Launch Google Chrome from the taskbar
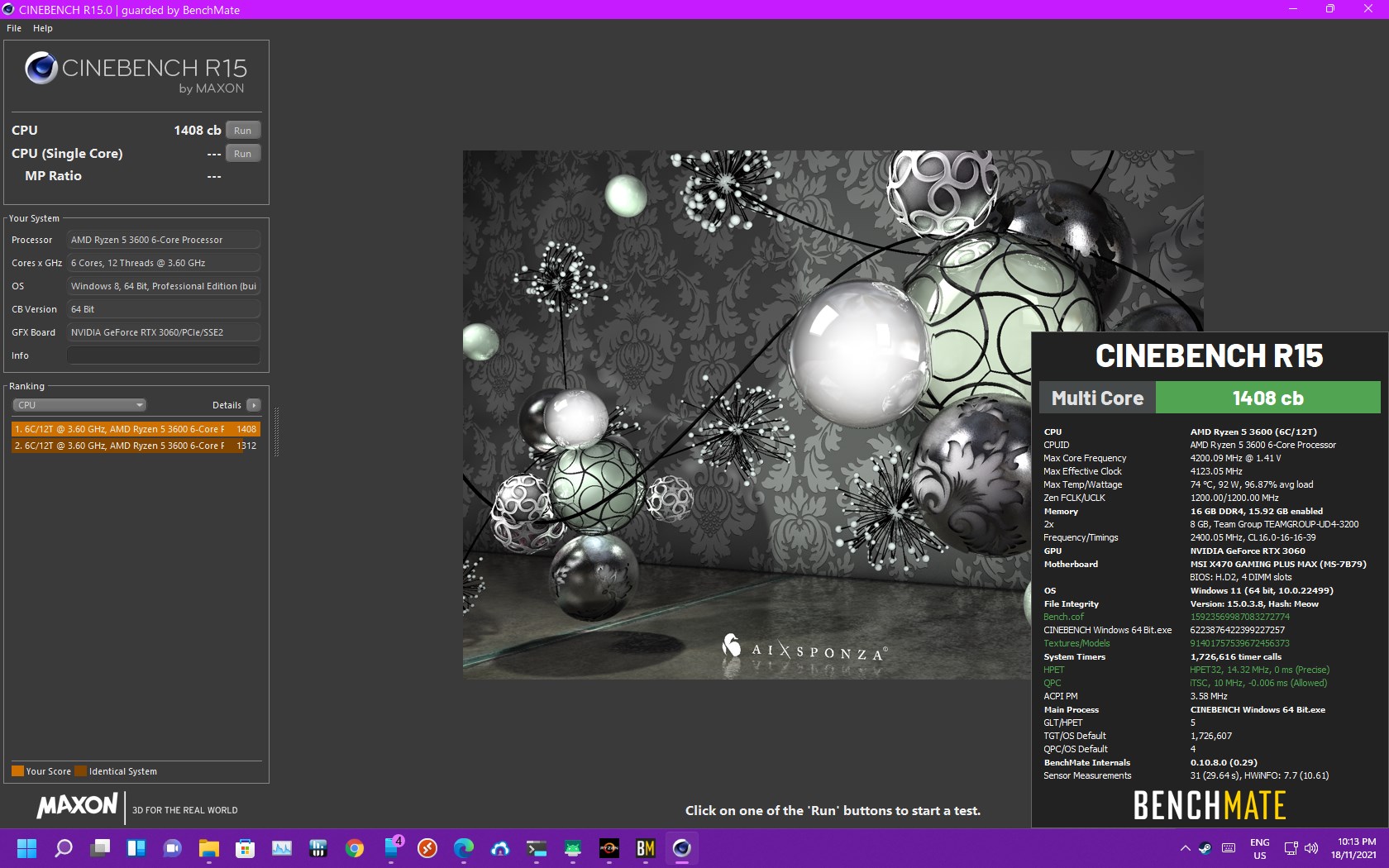This screenshot has height=868, width=1389. (x=355, y=848)
